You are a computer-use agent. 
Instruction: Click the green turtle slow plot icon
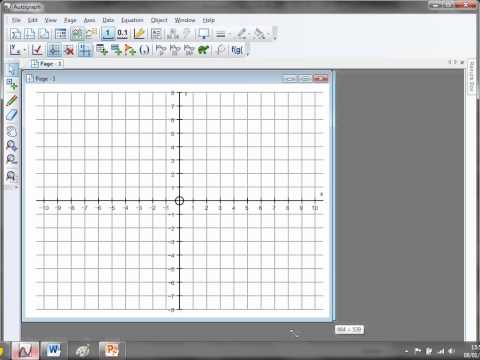203,50
